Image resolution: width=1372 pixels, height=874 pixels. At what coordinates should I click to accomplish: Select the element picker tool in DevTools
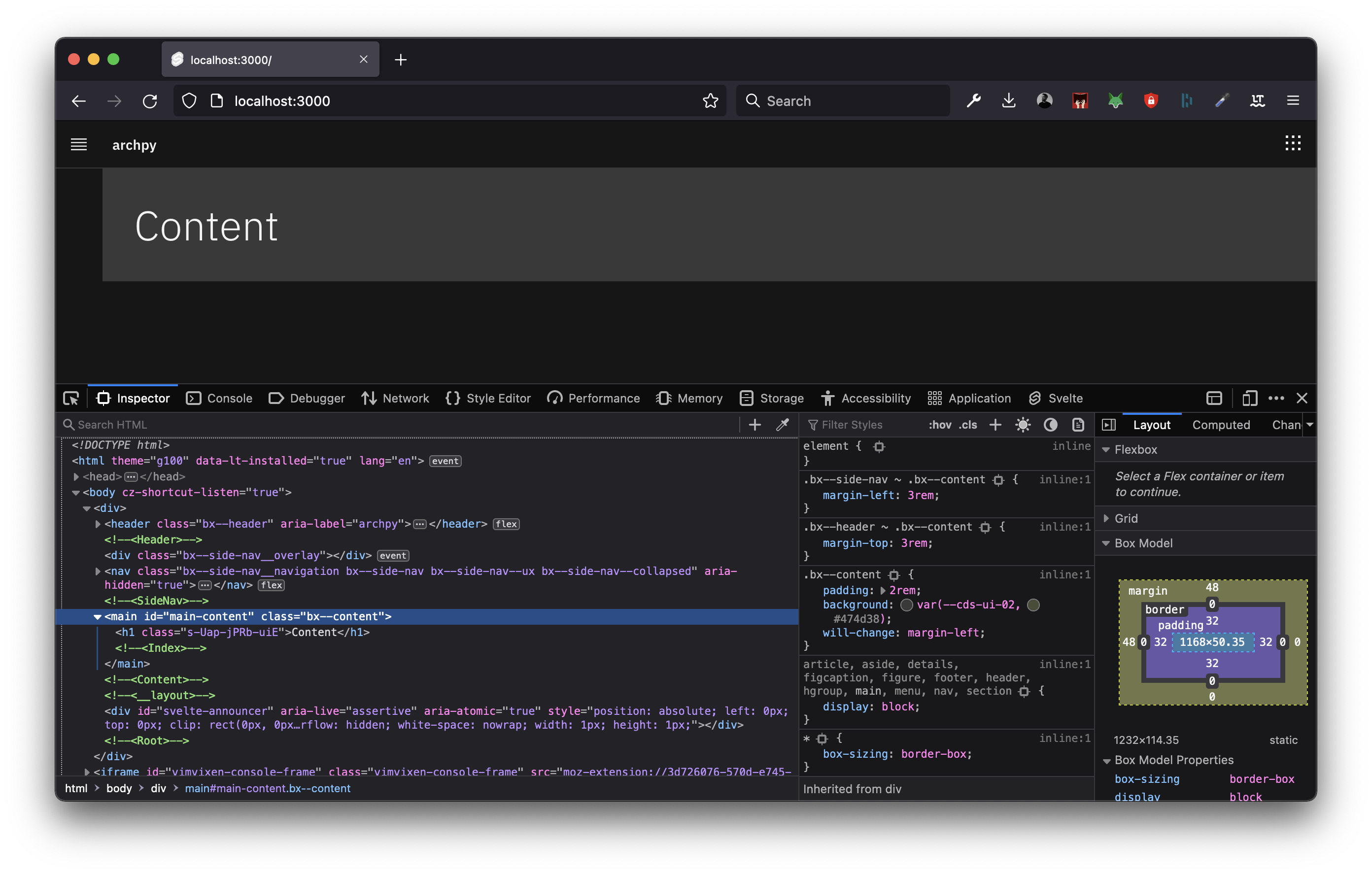[x=71, y=398]
